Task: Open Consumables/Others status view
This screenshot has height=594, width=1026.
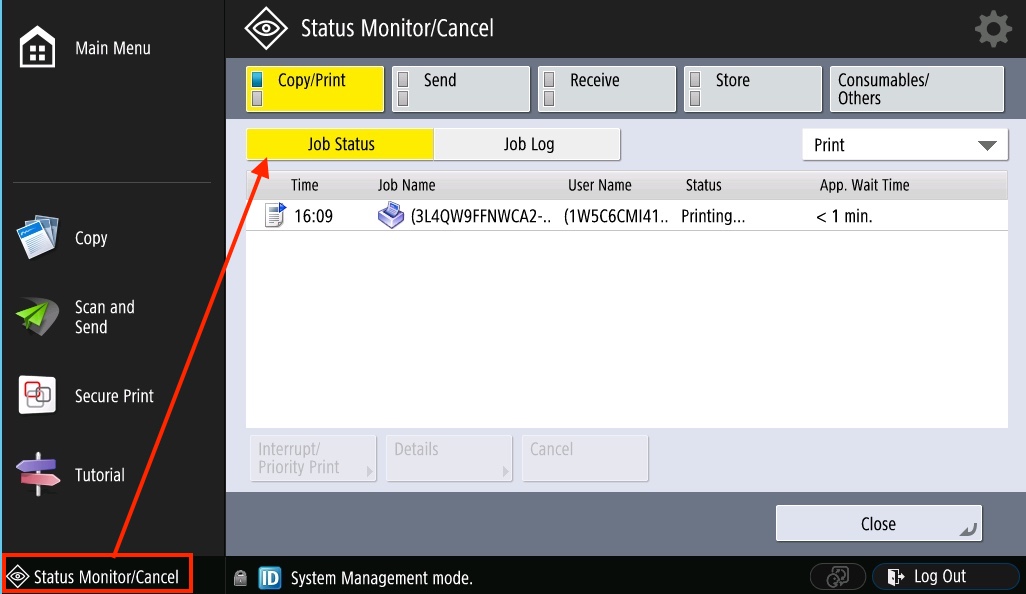Action: click(916, 89)
